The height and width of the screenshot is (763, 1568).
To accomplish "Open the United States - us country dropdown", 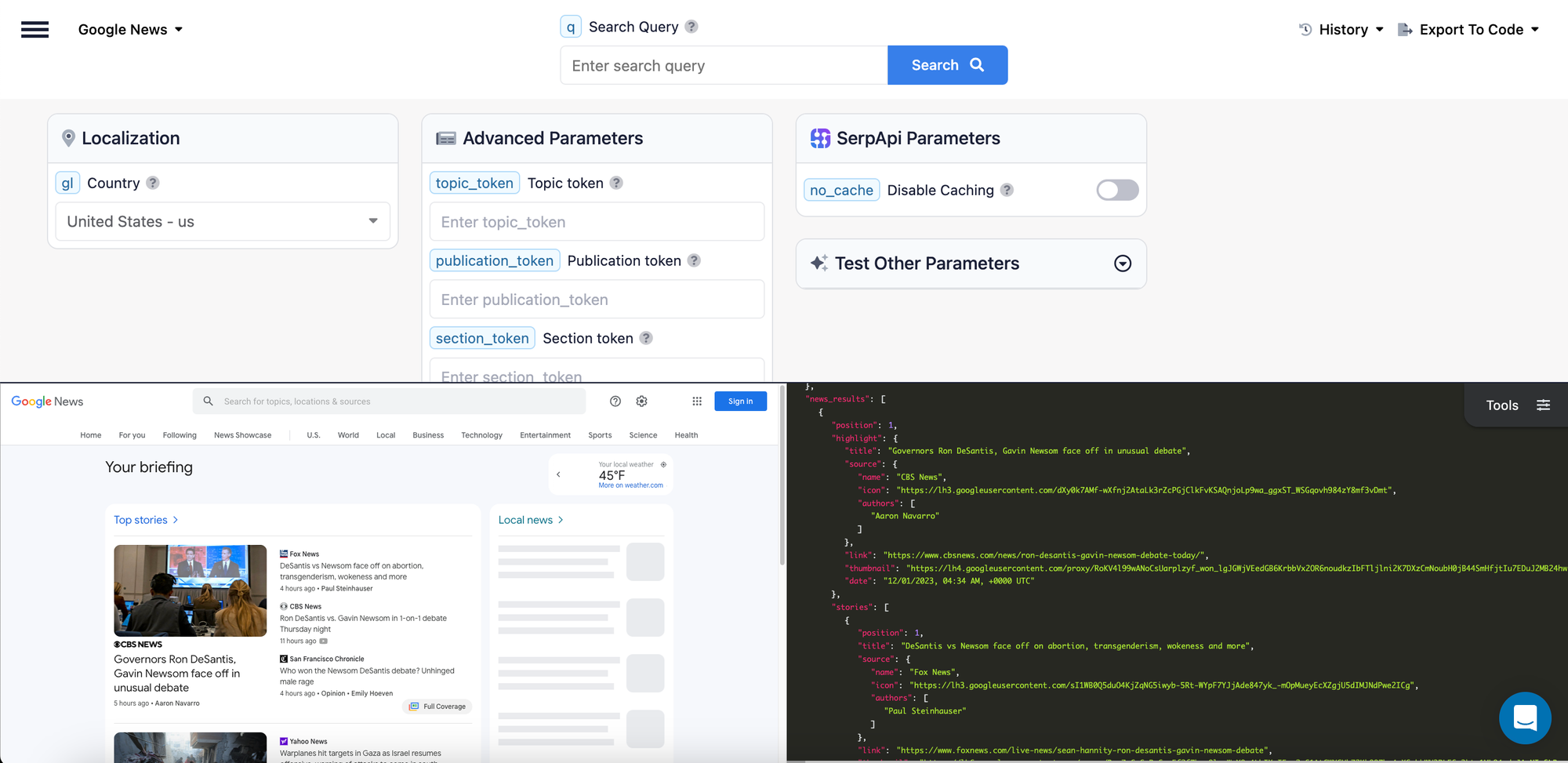I will 223,222.
